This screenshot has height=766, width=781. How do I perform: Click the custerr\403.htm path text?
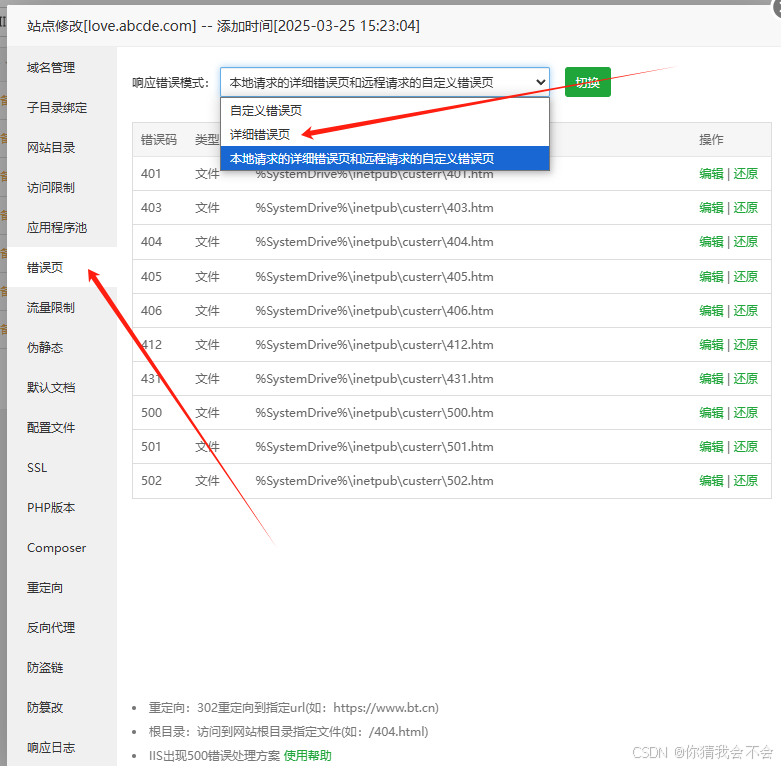(375, 208)
